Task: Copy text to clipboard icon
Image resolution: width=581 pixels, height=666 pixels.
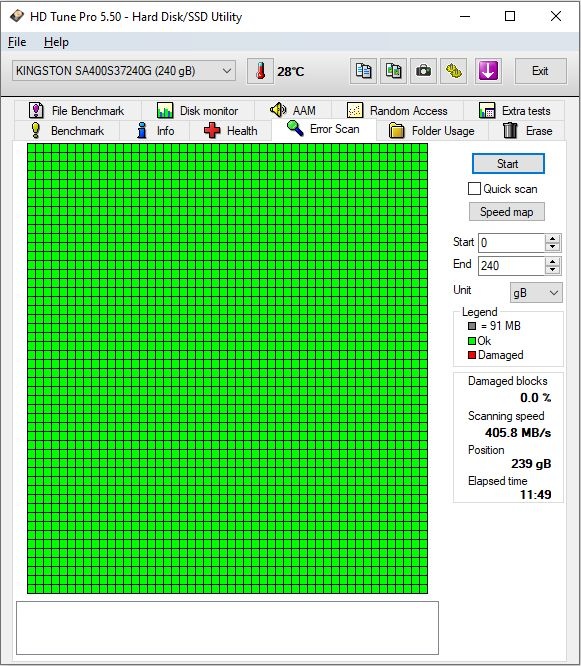Action: point(364,71)
